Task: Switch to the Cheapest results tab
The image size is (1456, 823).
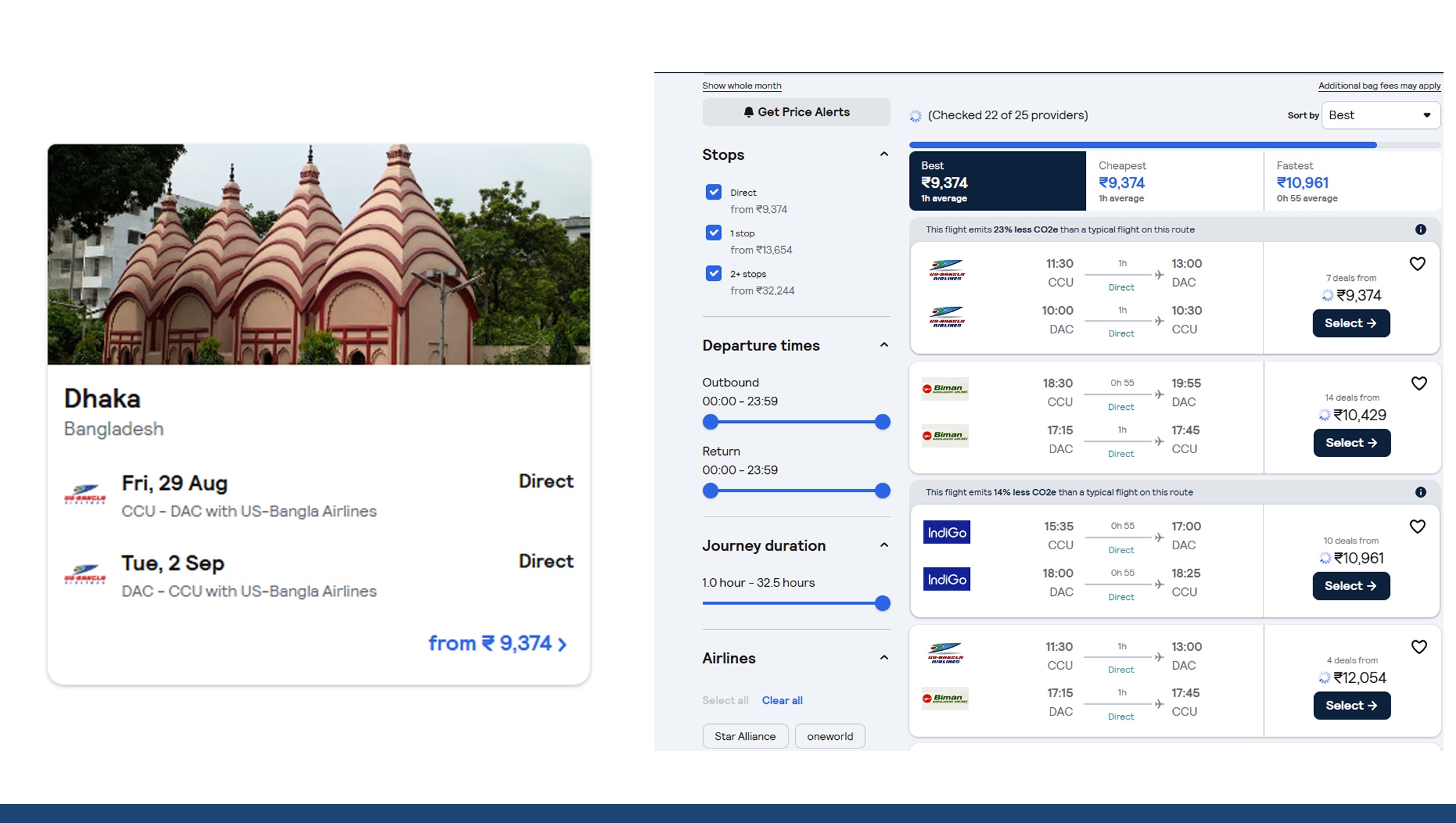Action: click(x=1174, y=181)
